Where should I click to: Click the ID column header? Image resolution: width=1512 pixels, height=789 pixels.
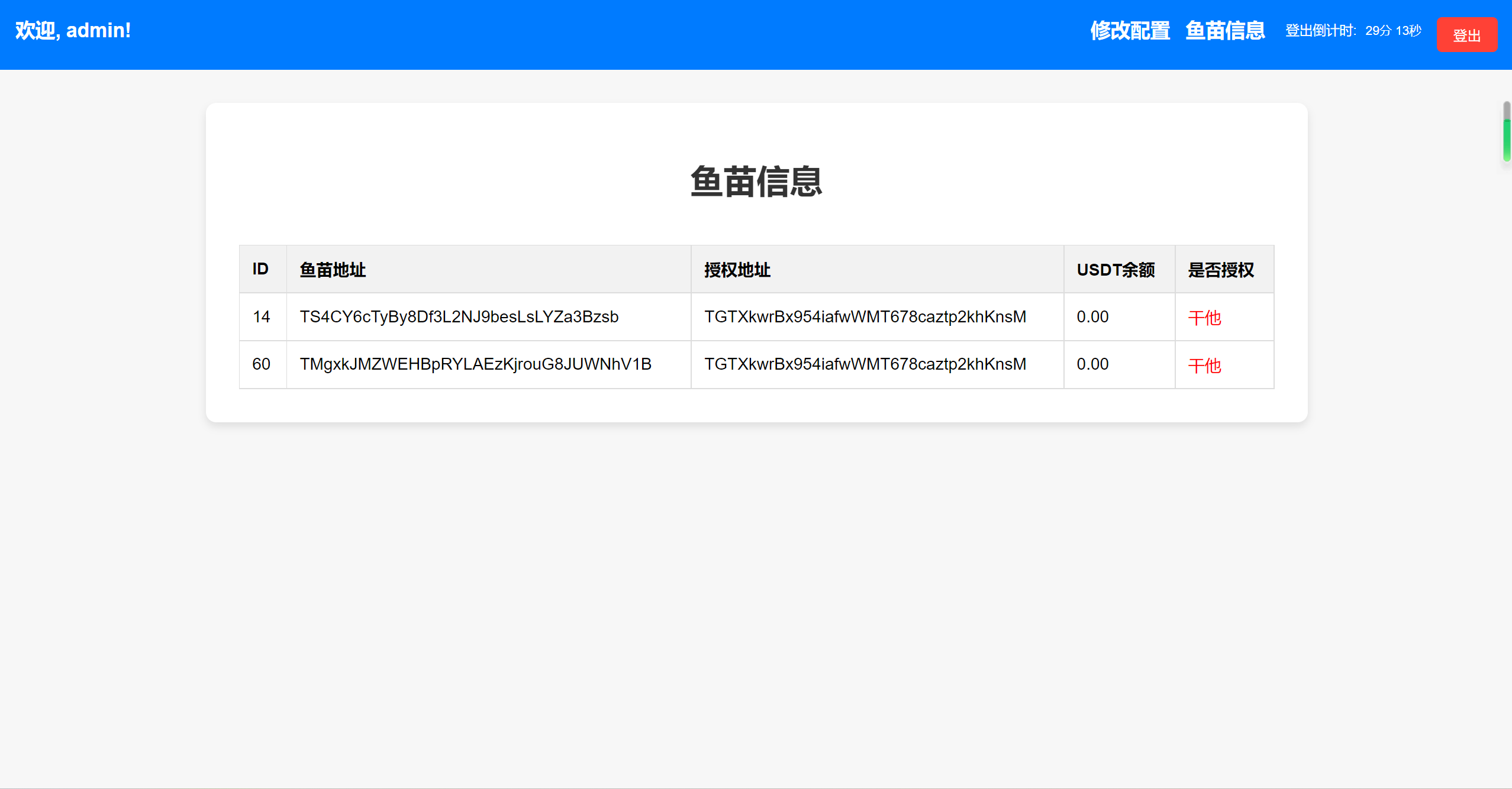(260, 269)
